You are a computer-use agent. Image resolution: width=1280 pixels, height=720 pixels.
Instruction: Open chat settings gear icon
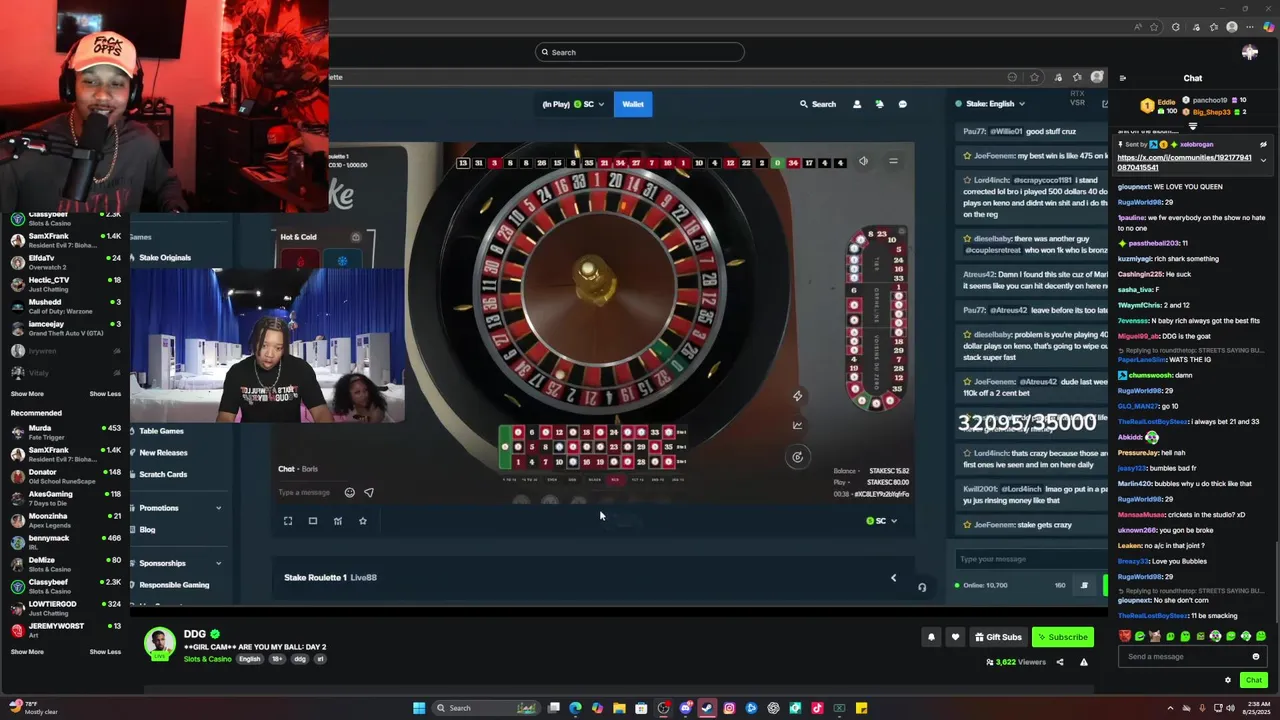[x=1228, y=680]
